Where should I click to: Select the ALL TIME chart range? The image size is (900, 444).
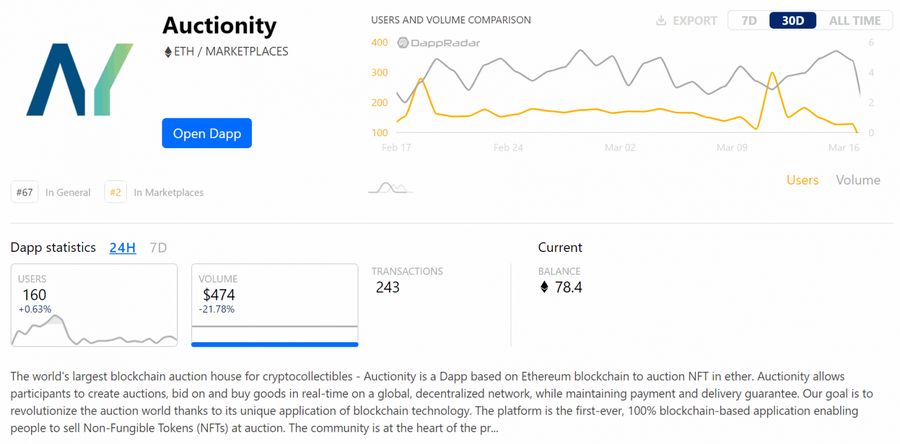(x=855, y=21)
